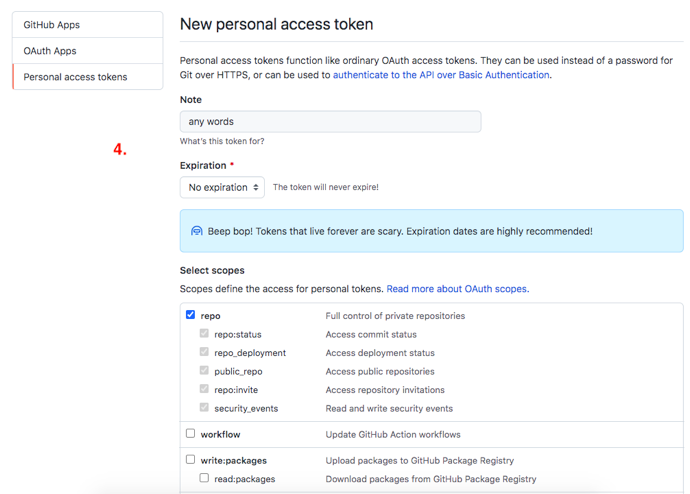Open the Basic Authentication API link
Screen dimensions: 690x494
441,75
